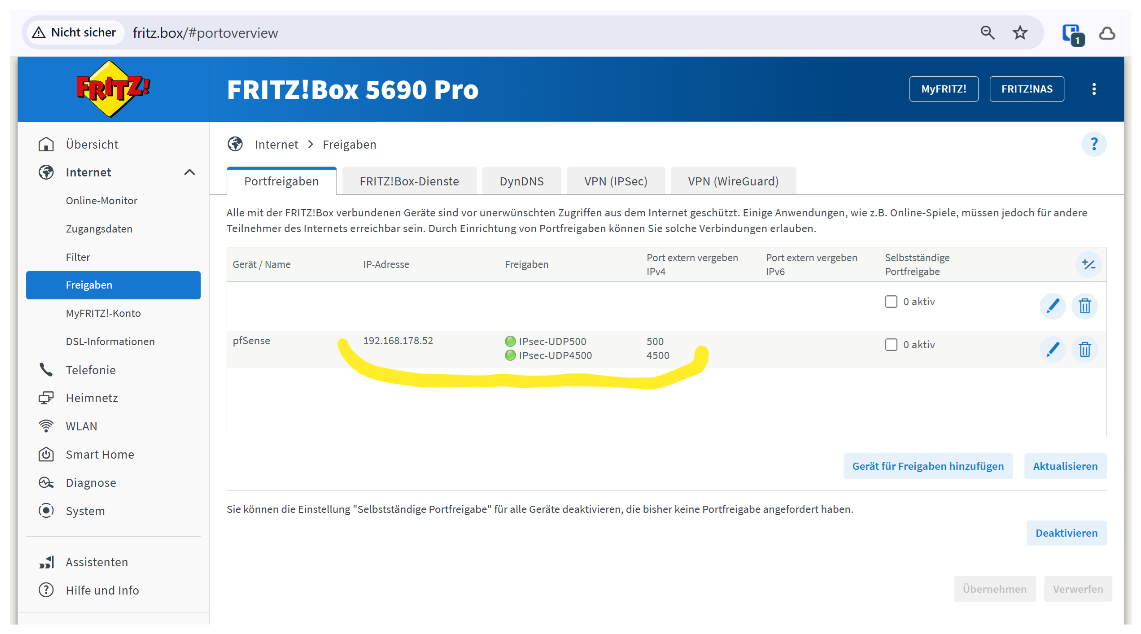The image size is (1141, 634).
Task: Delete the pfSense port forwarding entry
Action: coord(1084,349)
